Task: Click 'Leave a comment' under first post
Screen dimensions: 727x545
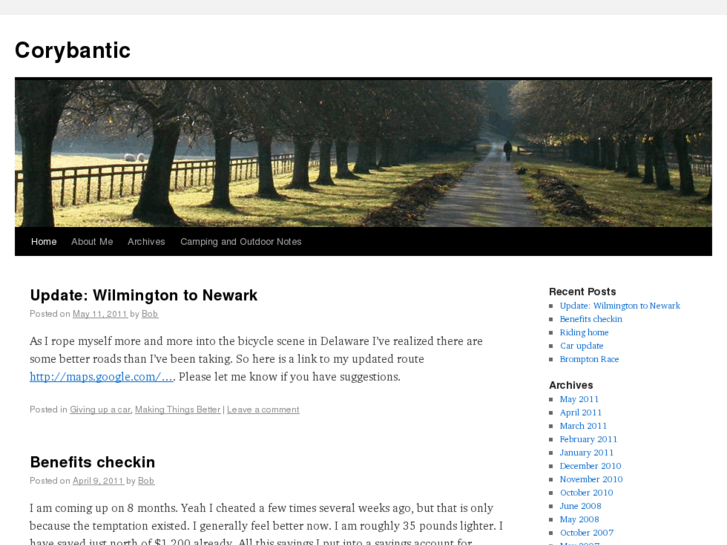Action: pyautogui.click(x=263, y=410)
